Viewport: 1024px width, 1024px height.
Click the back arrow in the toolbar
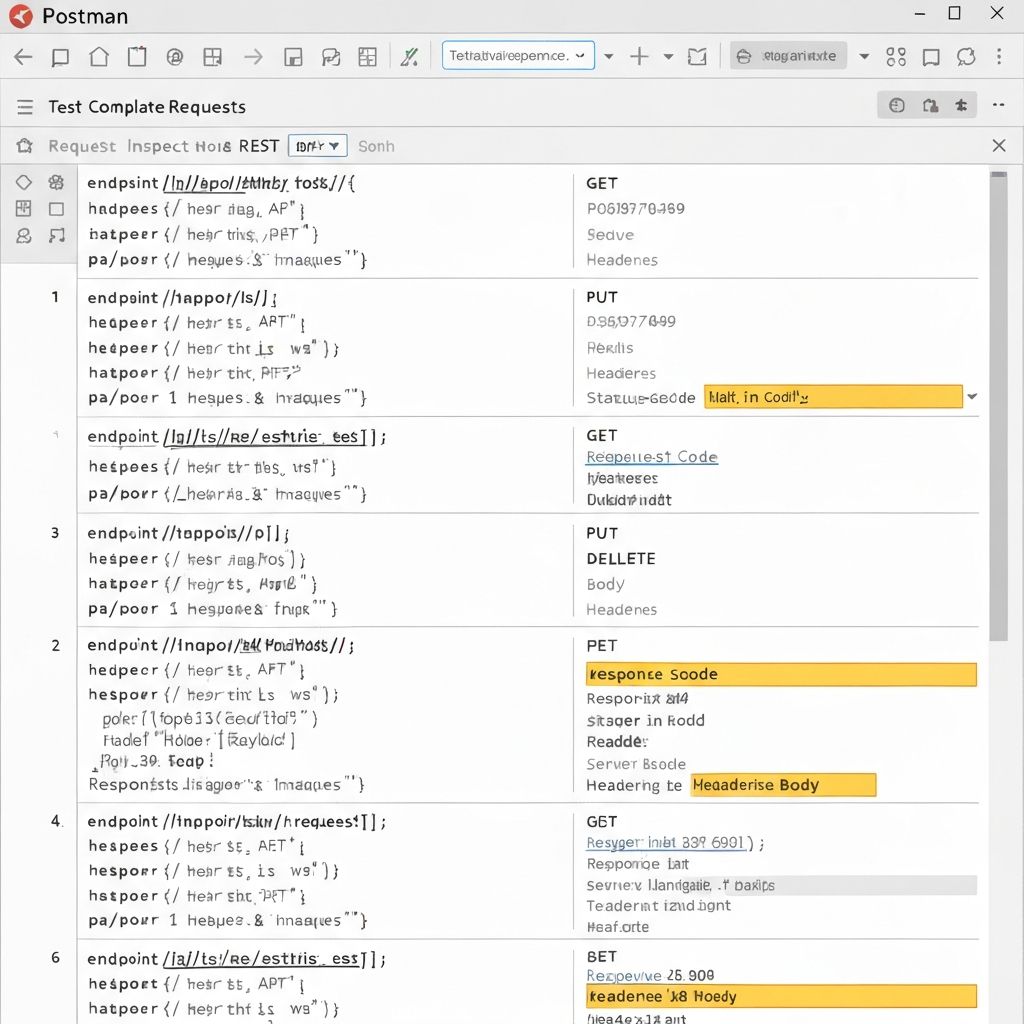click(22, 57)
